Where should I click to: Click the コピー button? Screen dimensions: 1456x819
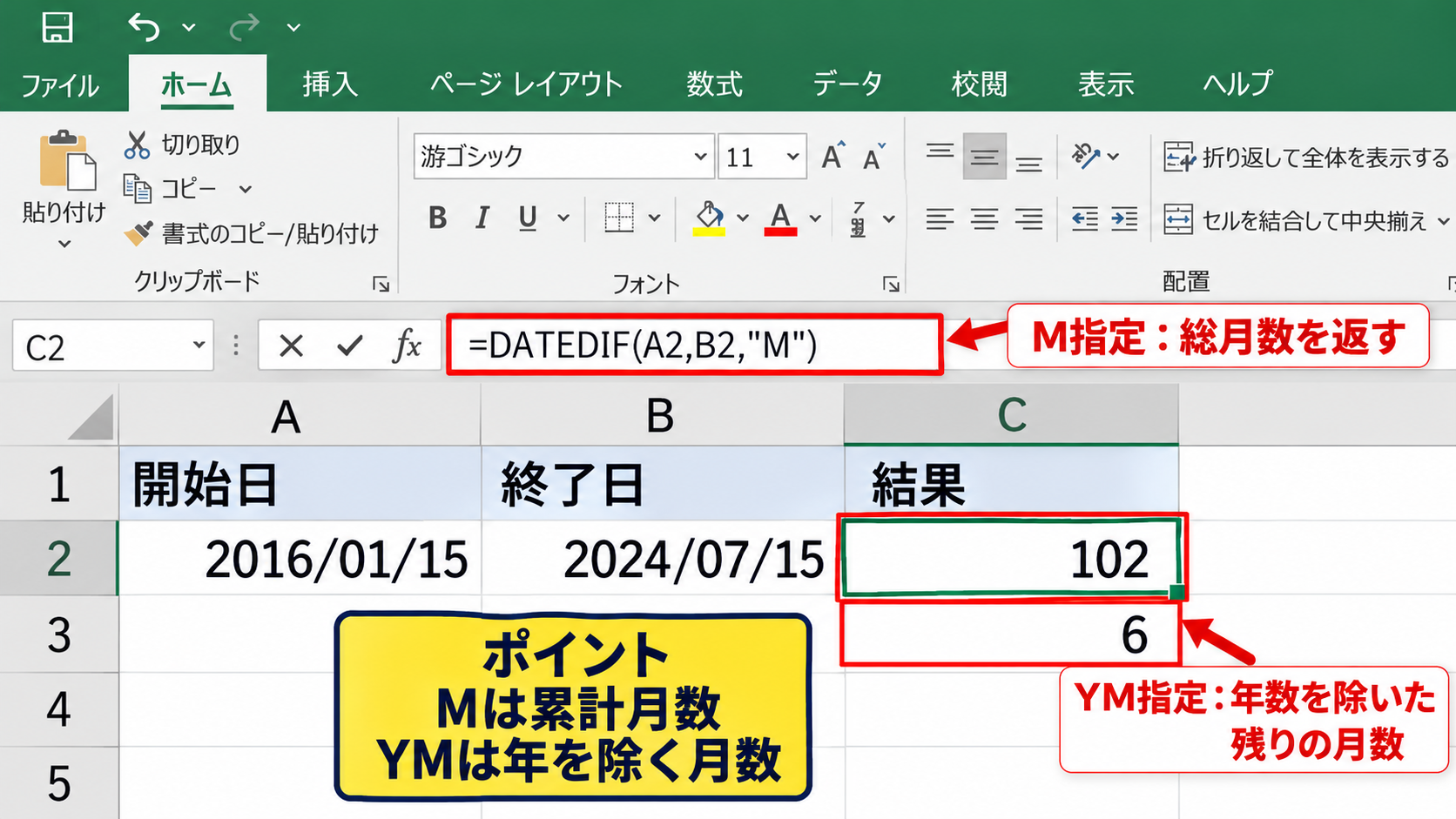(x=172, y=188)
